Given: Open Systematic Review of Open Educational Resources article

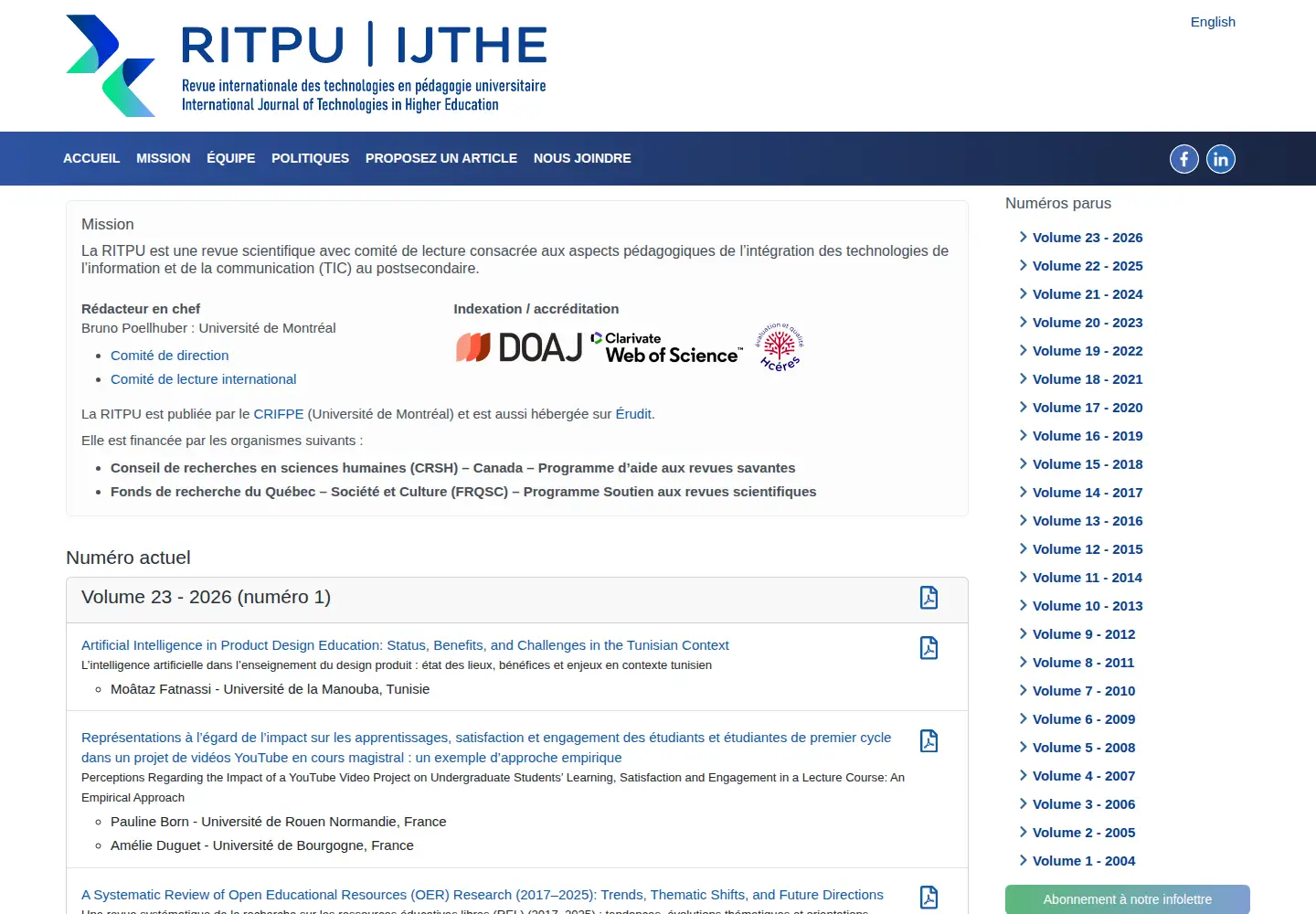Looking at the screenshot, I should 483,895.
